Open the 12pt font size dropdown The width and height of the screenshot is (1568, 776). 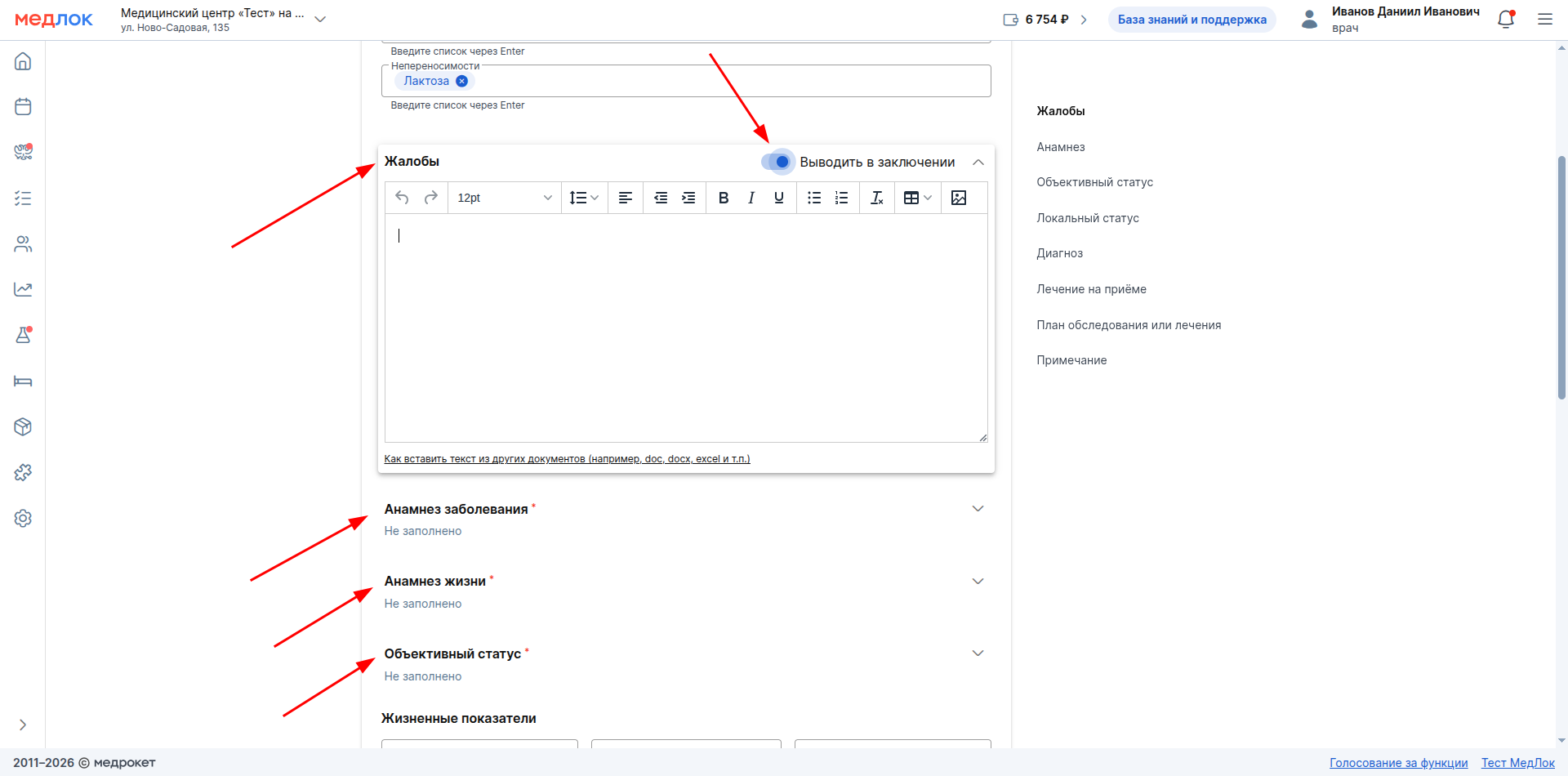[504, 198]
